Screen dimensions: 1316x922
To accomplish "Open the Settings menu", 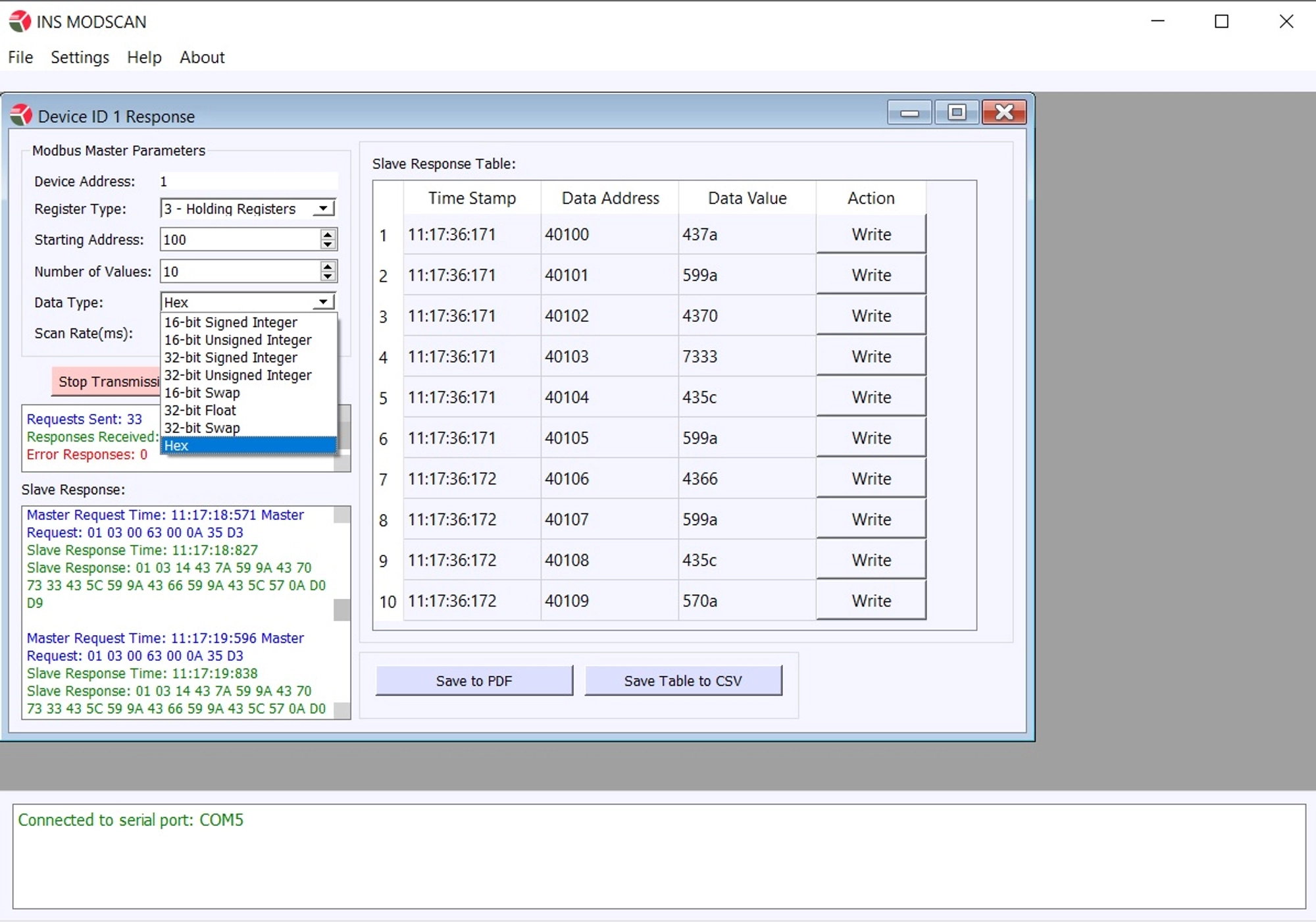I will coord(80,56).
